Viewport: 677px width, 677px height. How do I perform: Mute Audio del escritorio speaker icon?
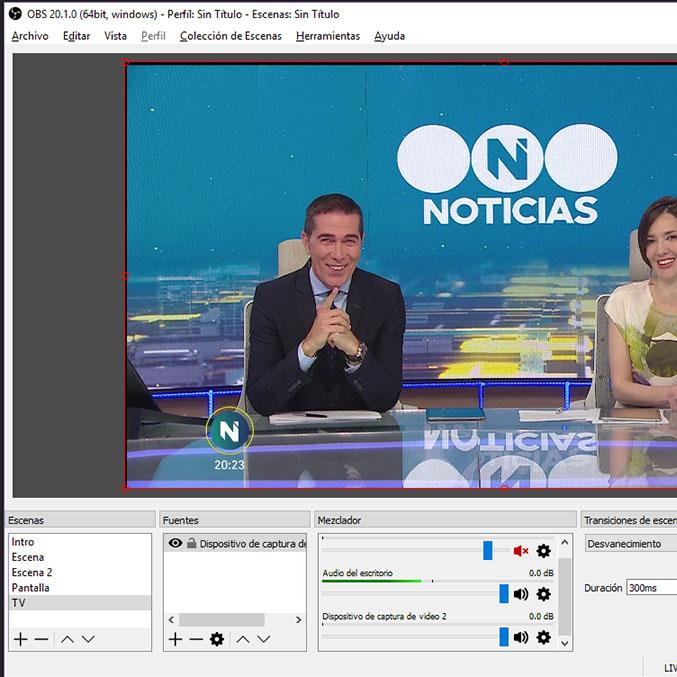[521, 594]
